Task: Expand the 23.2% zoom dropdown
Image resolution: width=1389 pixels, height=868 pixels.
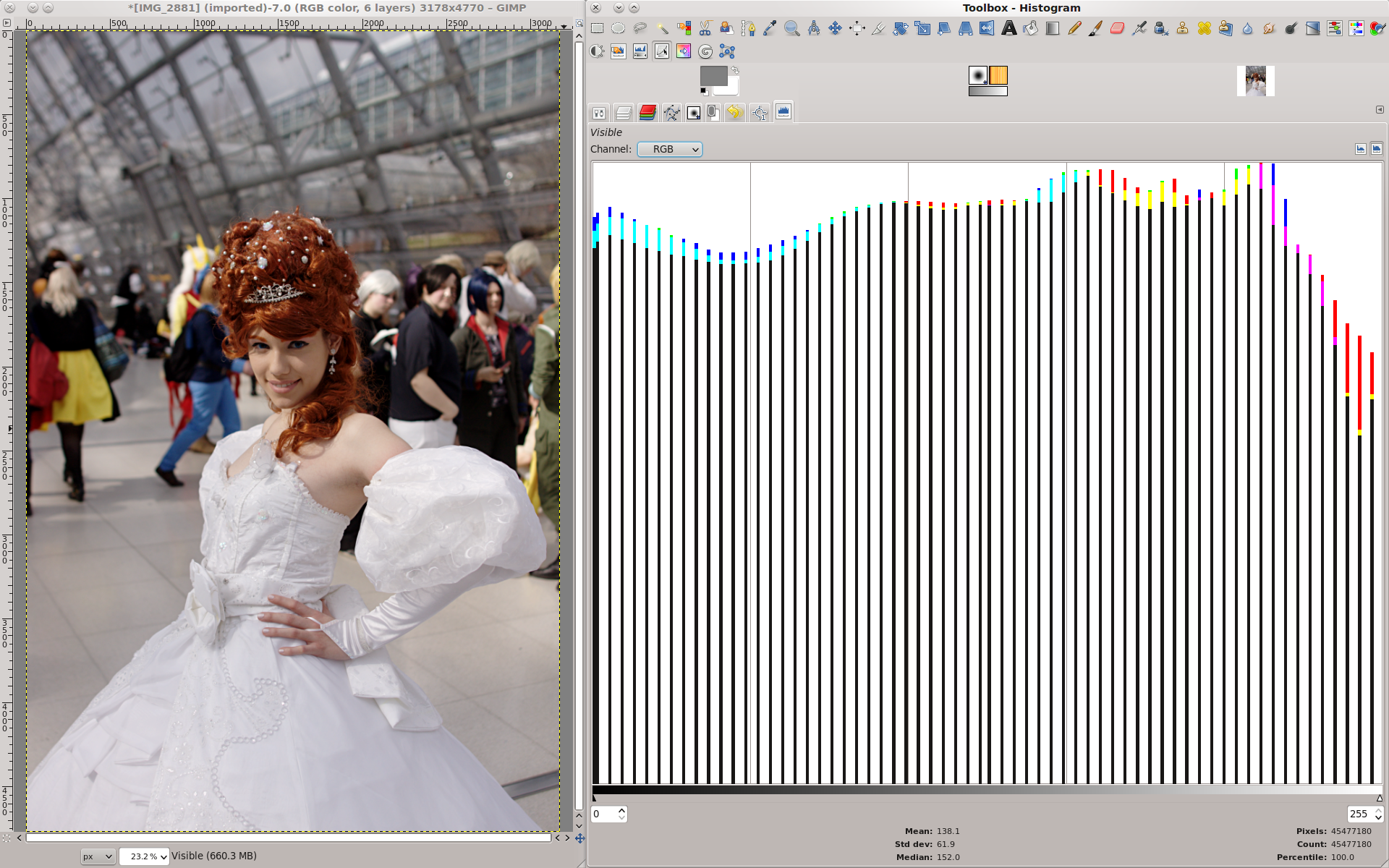Action: (144, 856)
